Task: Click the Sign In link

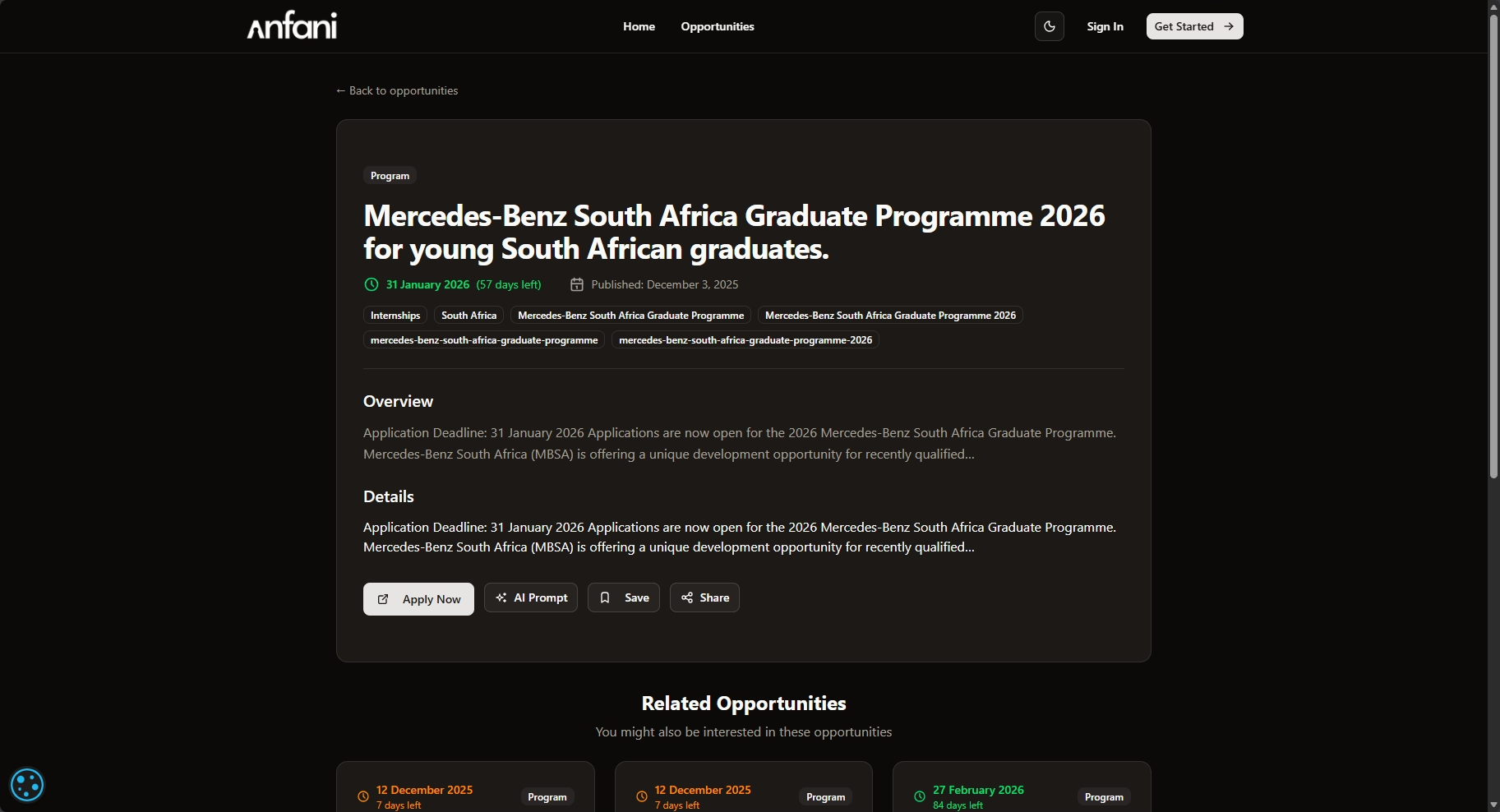Action: [1105, 26]
